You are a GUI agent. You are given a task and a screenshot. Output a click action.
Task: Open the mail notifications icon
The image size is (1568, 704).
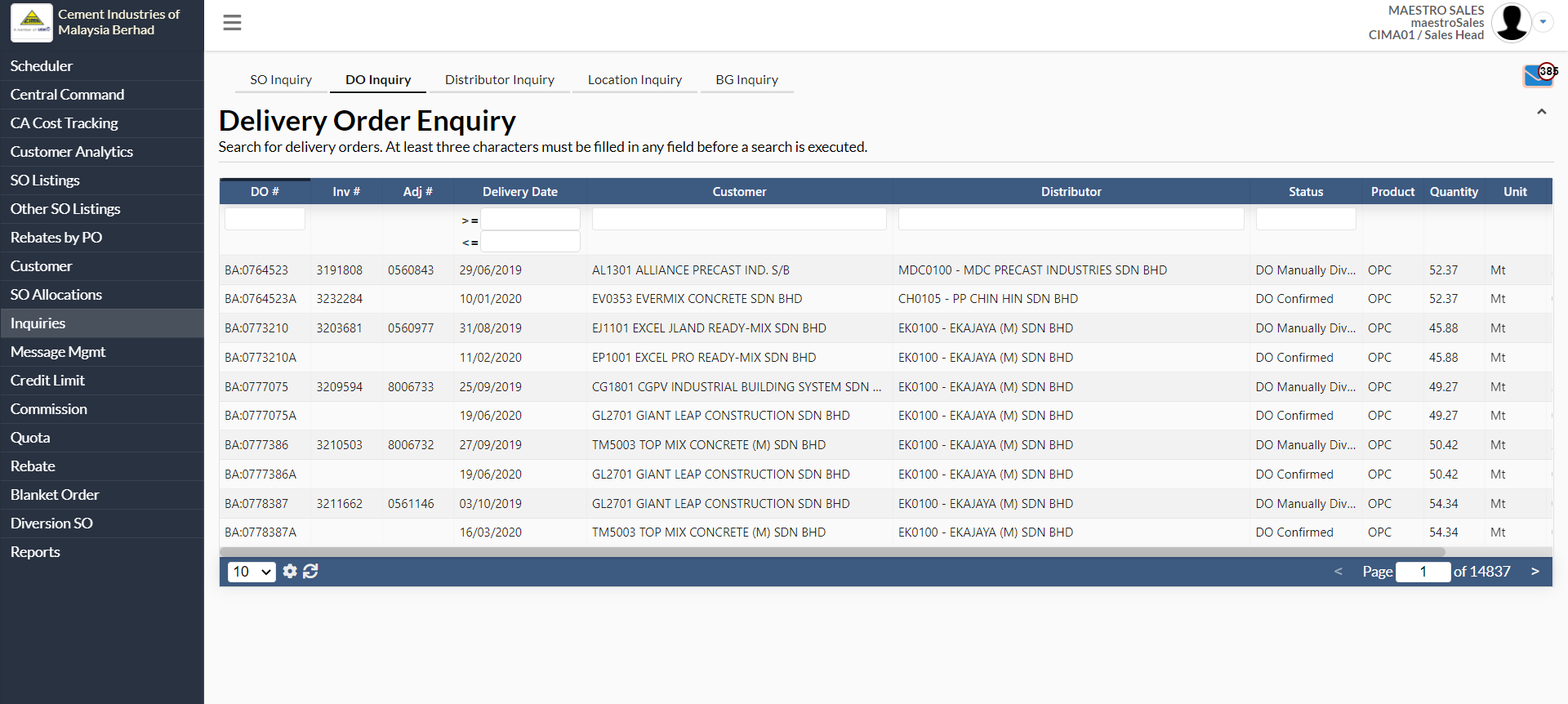[1539, 75]
